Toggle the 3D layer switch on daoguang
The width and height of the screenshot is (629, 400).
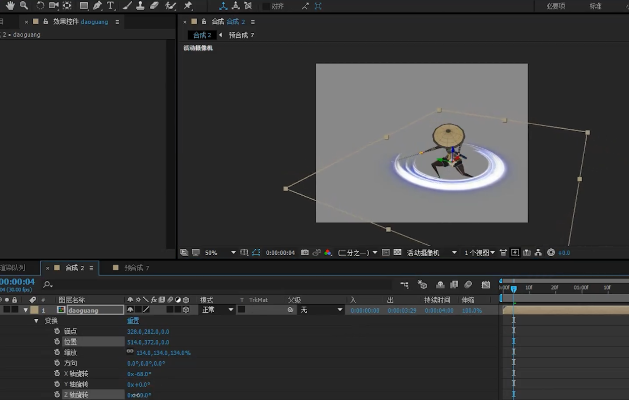pos(186,310)
